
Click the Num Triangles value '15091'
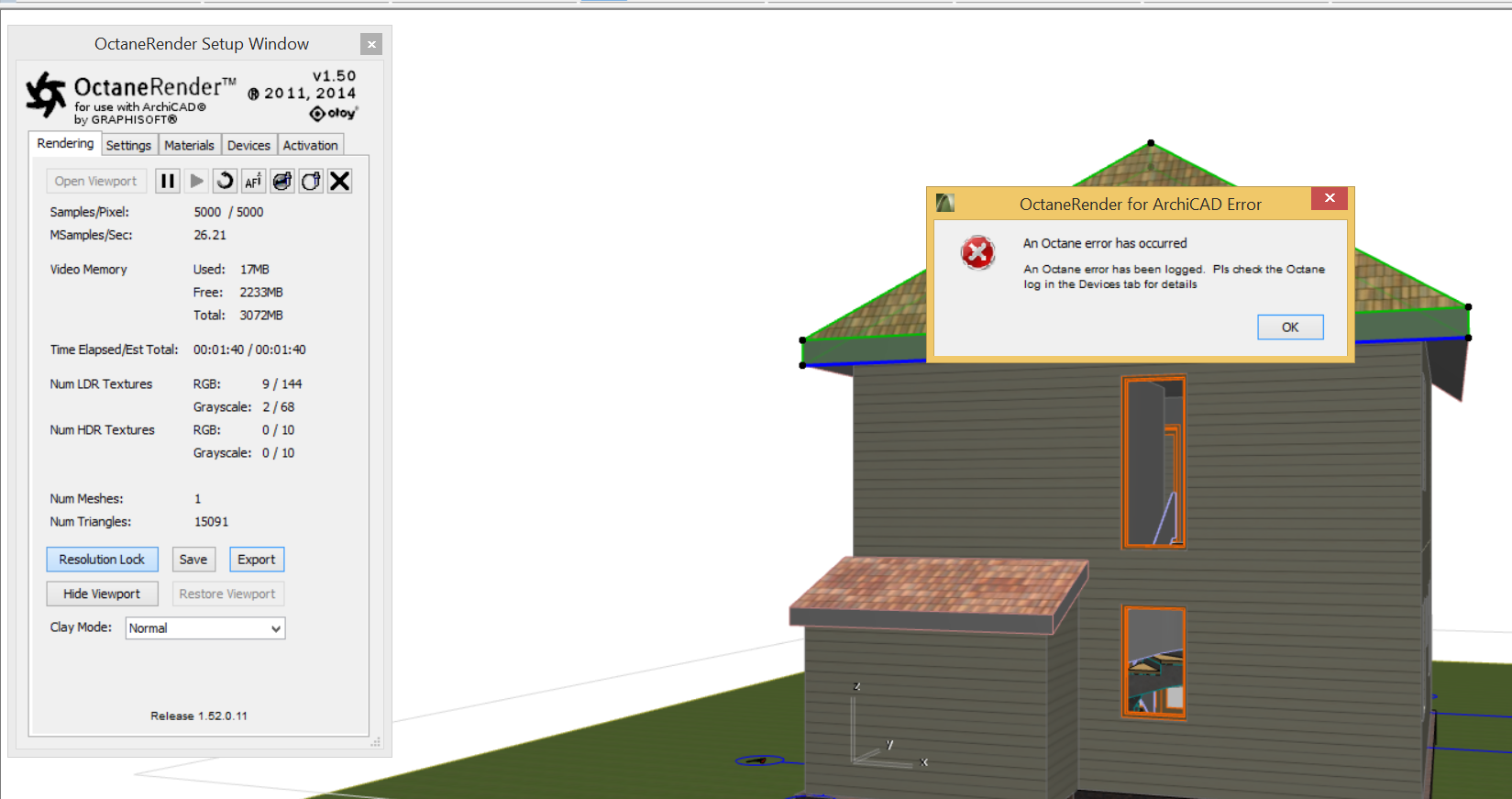pyautogui.click(x=211, y=522)
